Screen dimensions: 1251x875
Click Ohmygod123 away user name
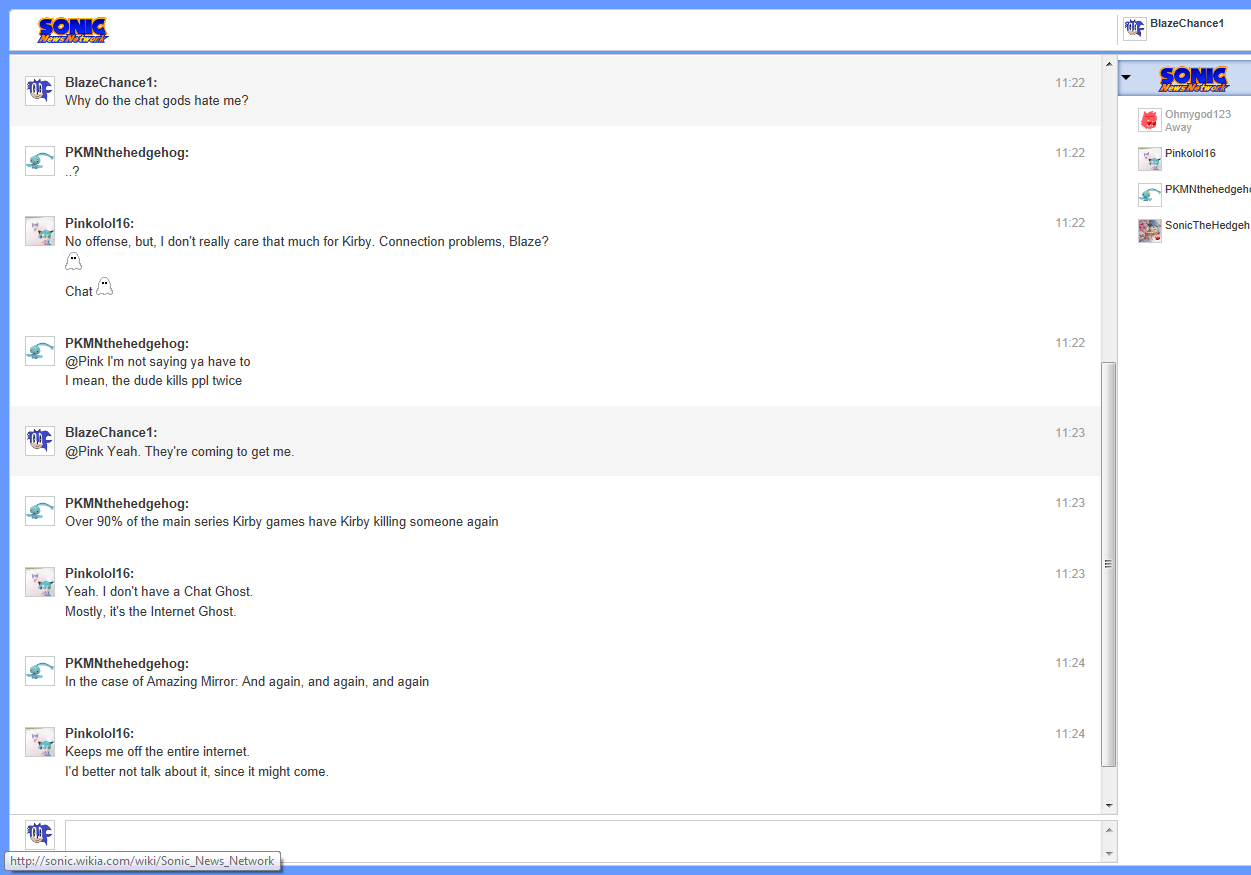point(1197,115)
